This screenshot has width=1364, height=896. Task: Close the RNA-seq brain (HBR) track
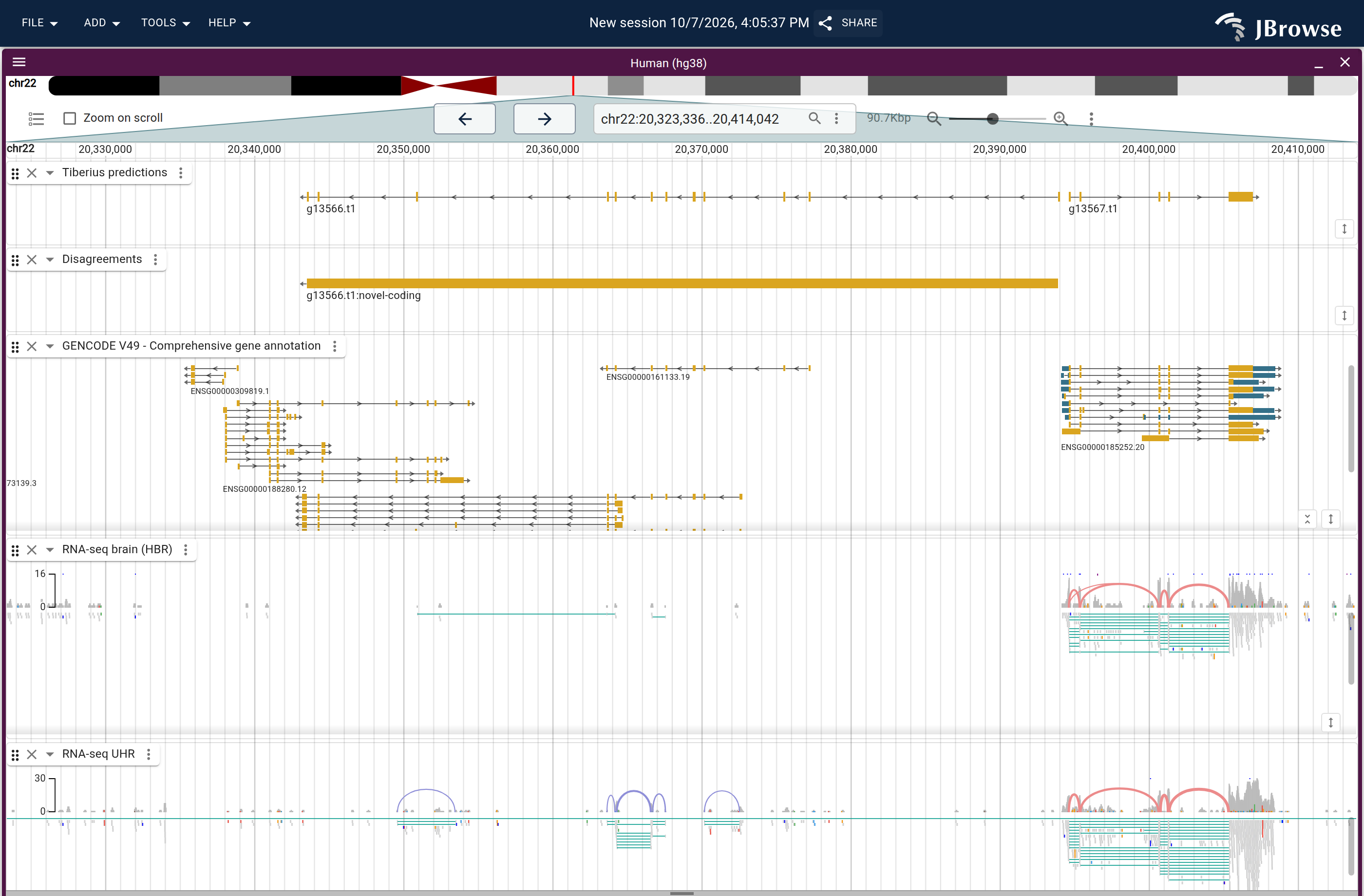[x=32, y=551]
